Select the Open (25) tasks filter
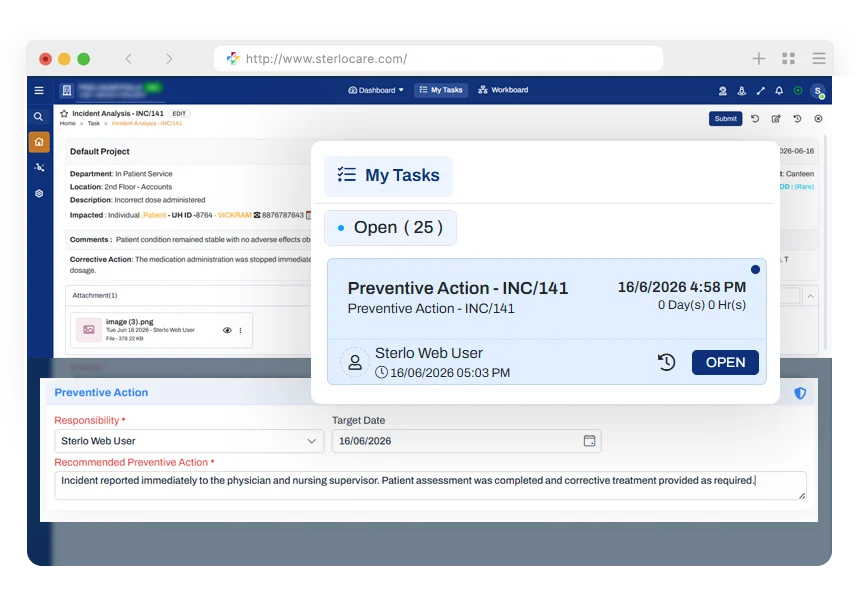 (x=390, y=227)
